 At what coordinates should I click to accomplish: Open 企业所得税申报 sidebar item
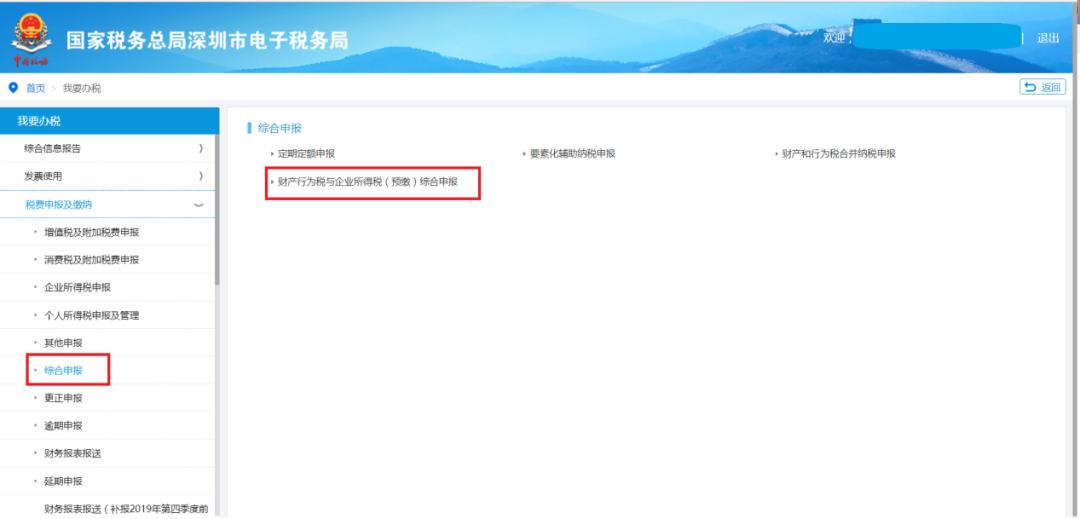click(78, 288)
